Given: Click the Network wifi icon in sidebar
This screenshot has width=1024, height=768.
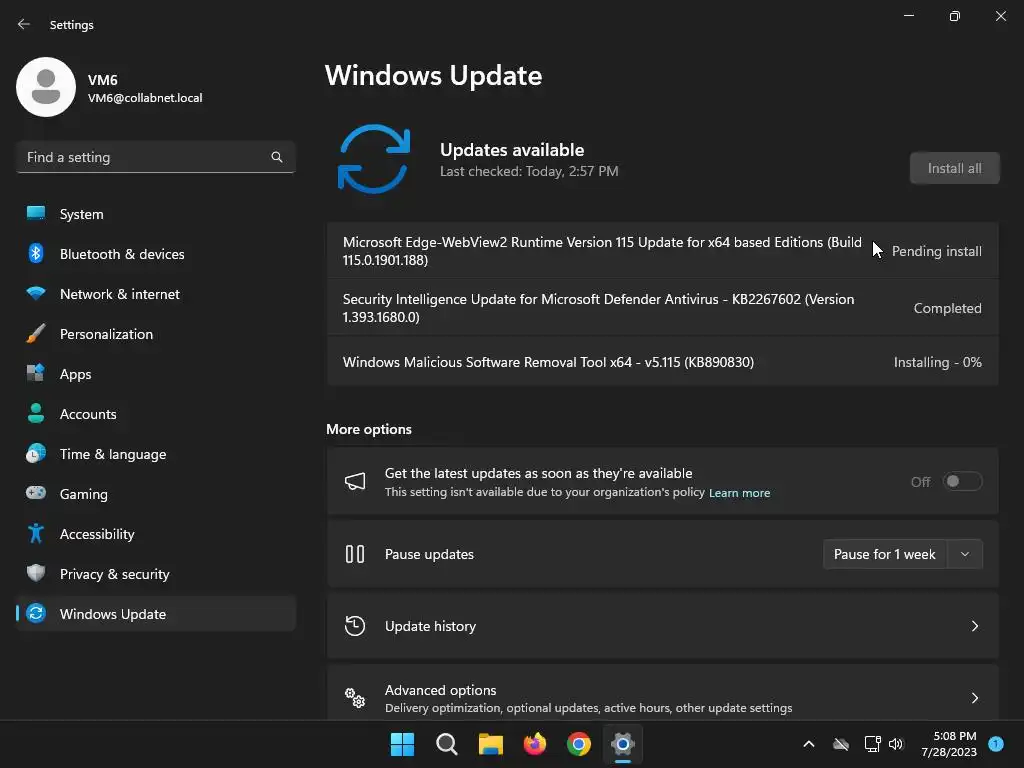Looking at the screenshot, I should click(36, 293).
